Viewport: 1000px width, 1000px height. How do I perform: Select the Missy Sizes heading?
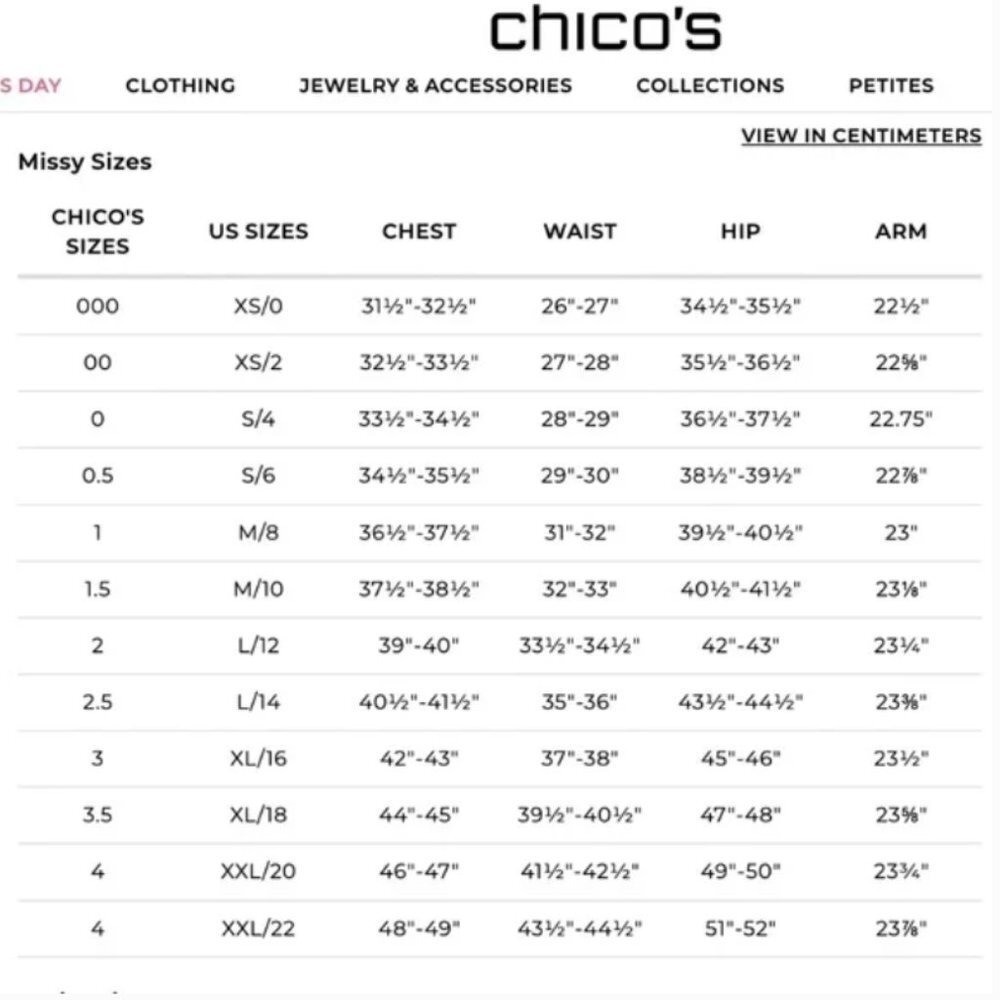pos(85,162)
